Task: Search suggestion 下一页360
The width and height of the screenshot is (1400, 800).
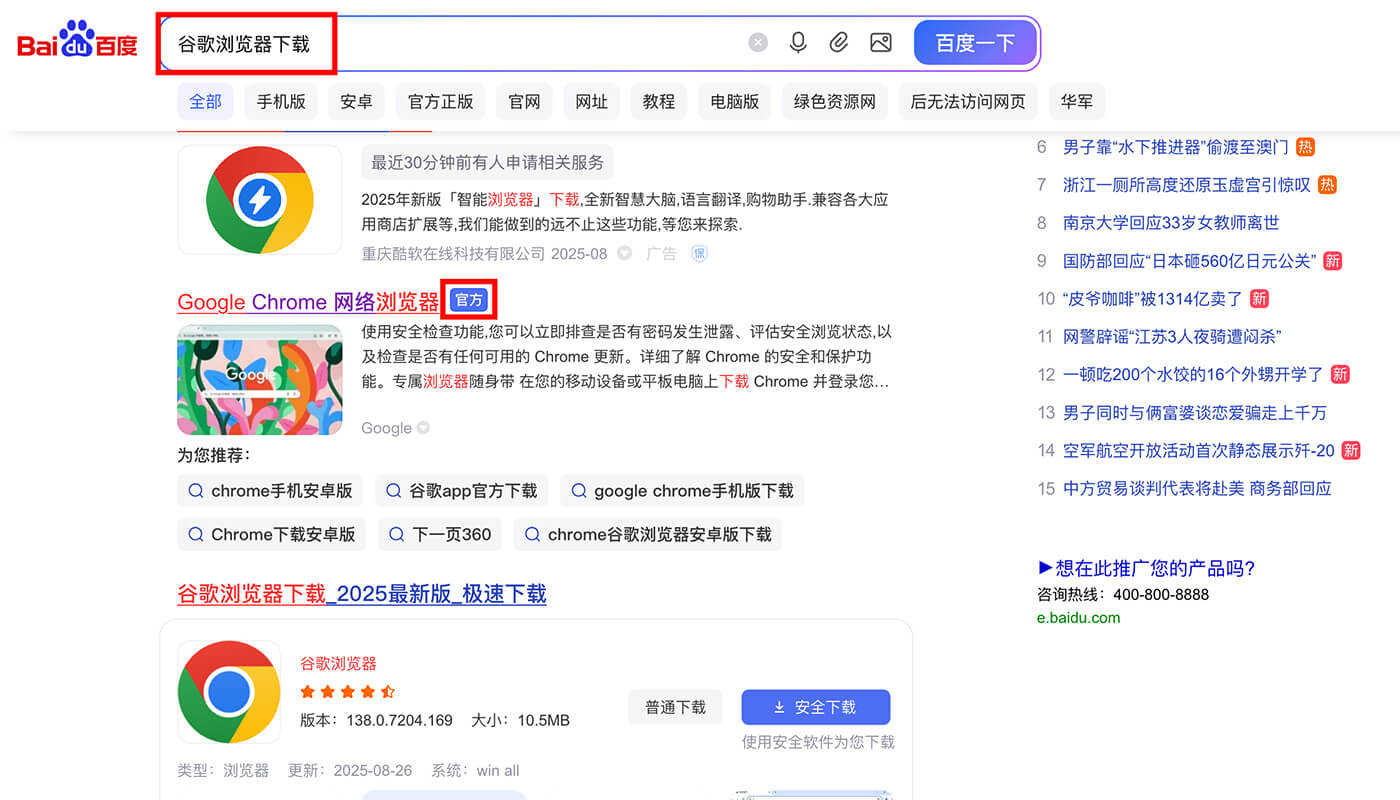Action: [x=440, y=534]
